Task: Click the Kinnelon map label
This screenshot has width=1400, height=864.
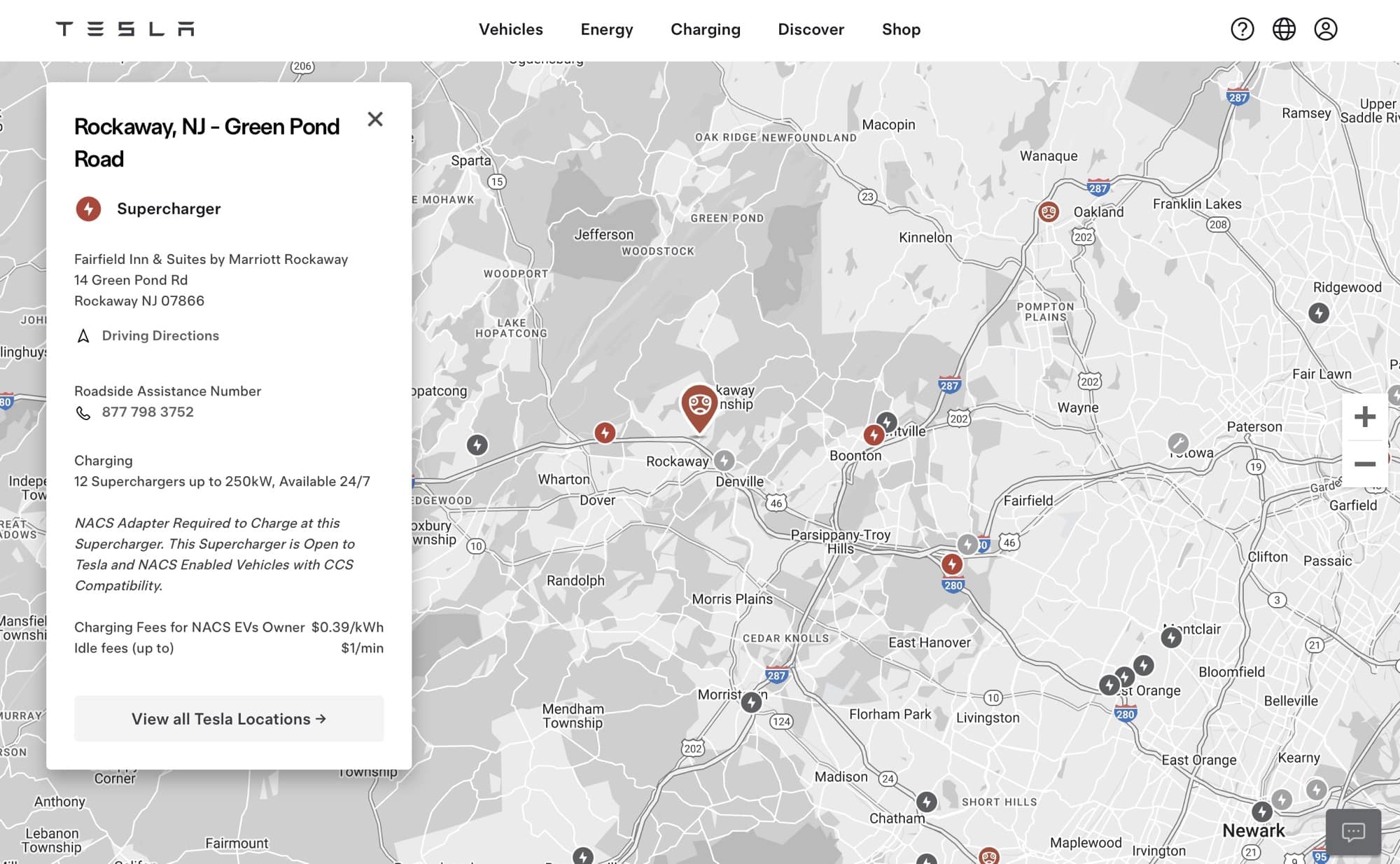Action: click(x=925, y=237)
